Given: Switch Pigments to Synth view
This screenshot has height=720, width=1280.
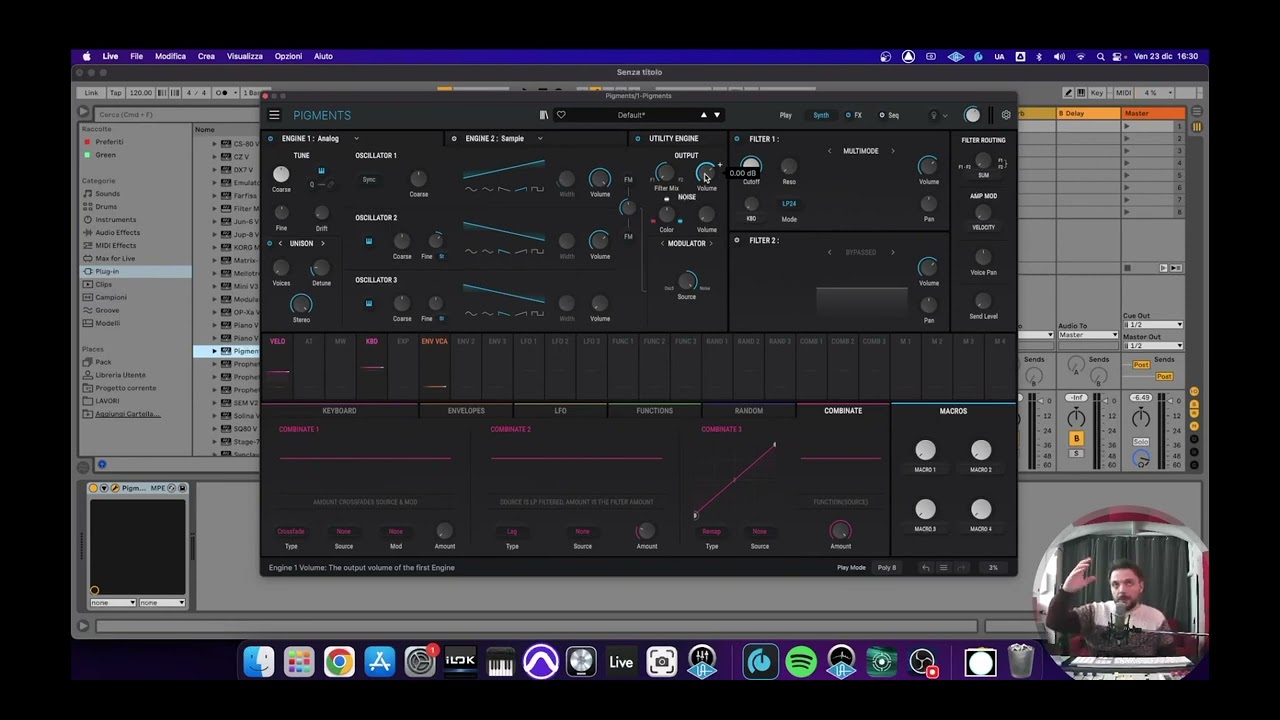Looking at the screenshot, I should pyautogui.click(x=821, y=116).
